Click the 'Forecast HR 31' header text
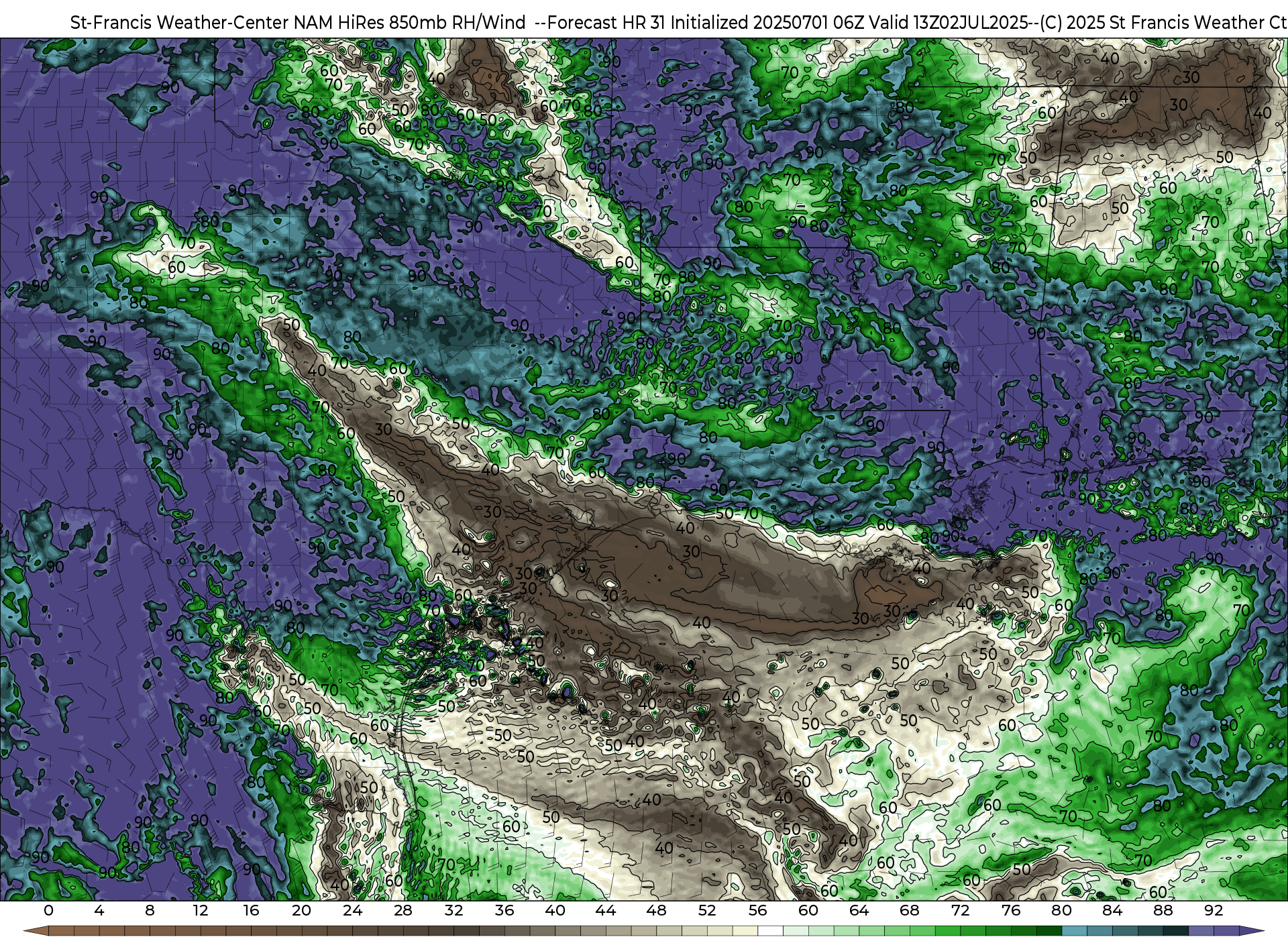The height and width of the screenshot is (939, 1288). [x=606, y=23]
